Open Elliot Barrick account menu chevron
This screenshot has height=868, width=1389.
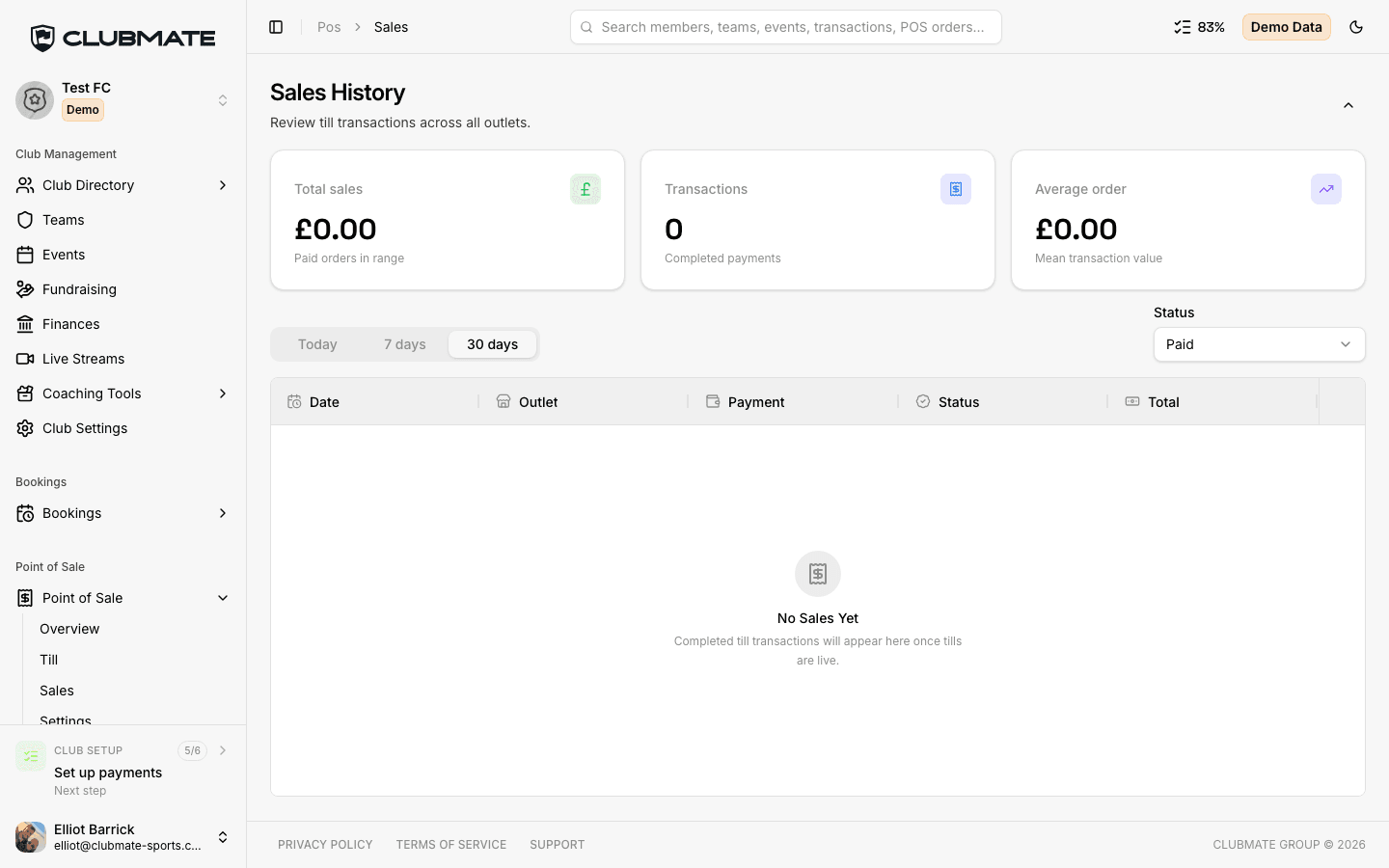(x=223, y=837)
